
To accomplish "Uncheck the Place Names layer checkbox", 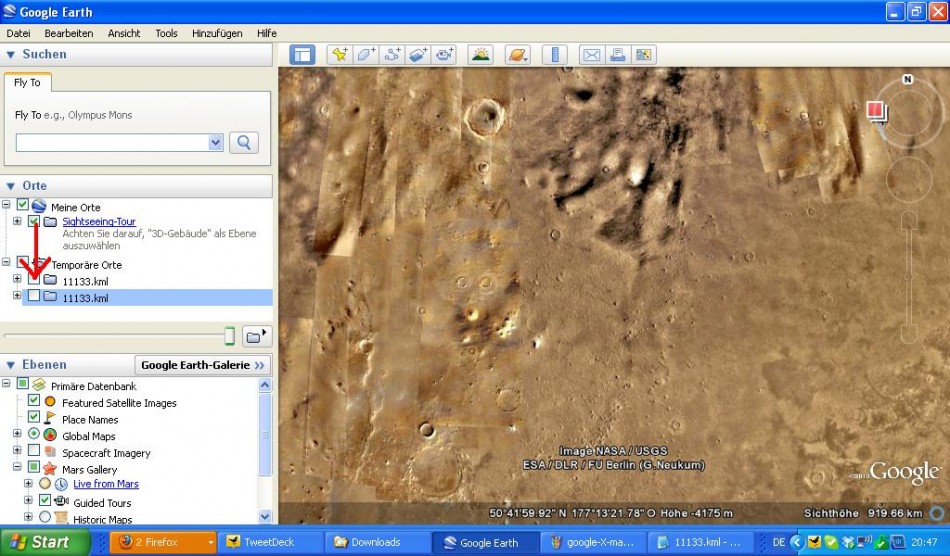I will (x=34, y=419).
